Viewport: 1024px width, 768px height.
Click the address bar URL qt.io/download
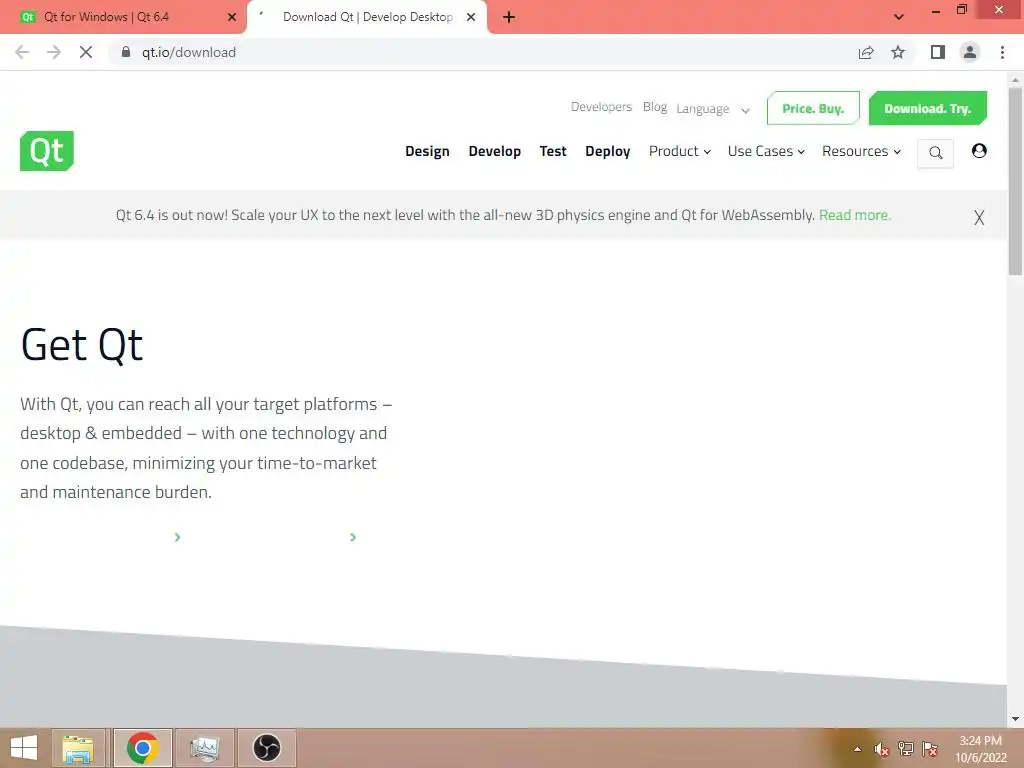click(x=189, y=52)
